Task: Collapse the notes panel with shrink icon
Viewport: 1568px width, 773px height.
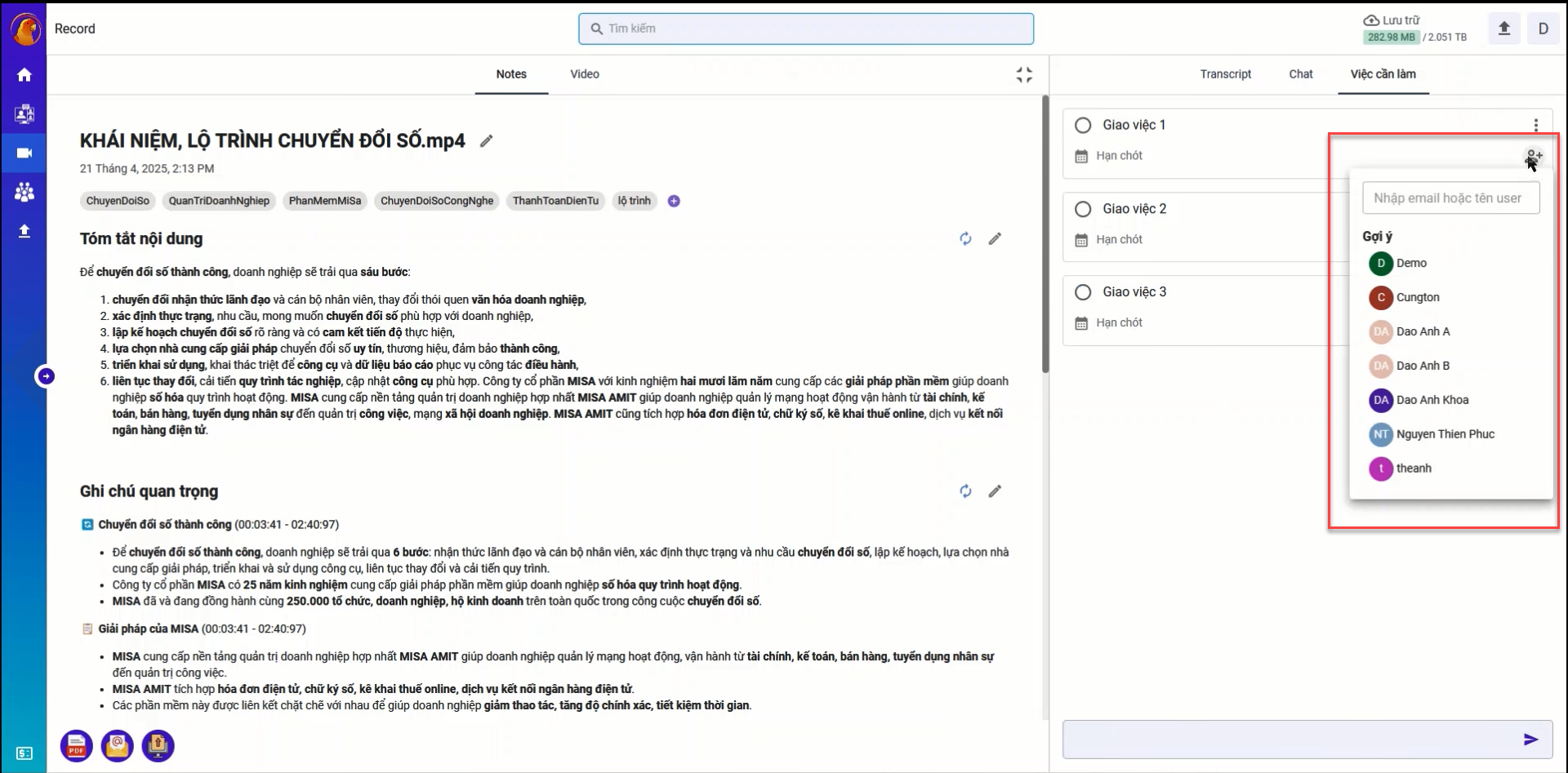Action: pyautogui.click(x=1024, y=75)
